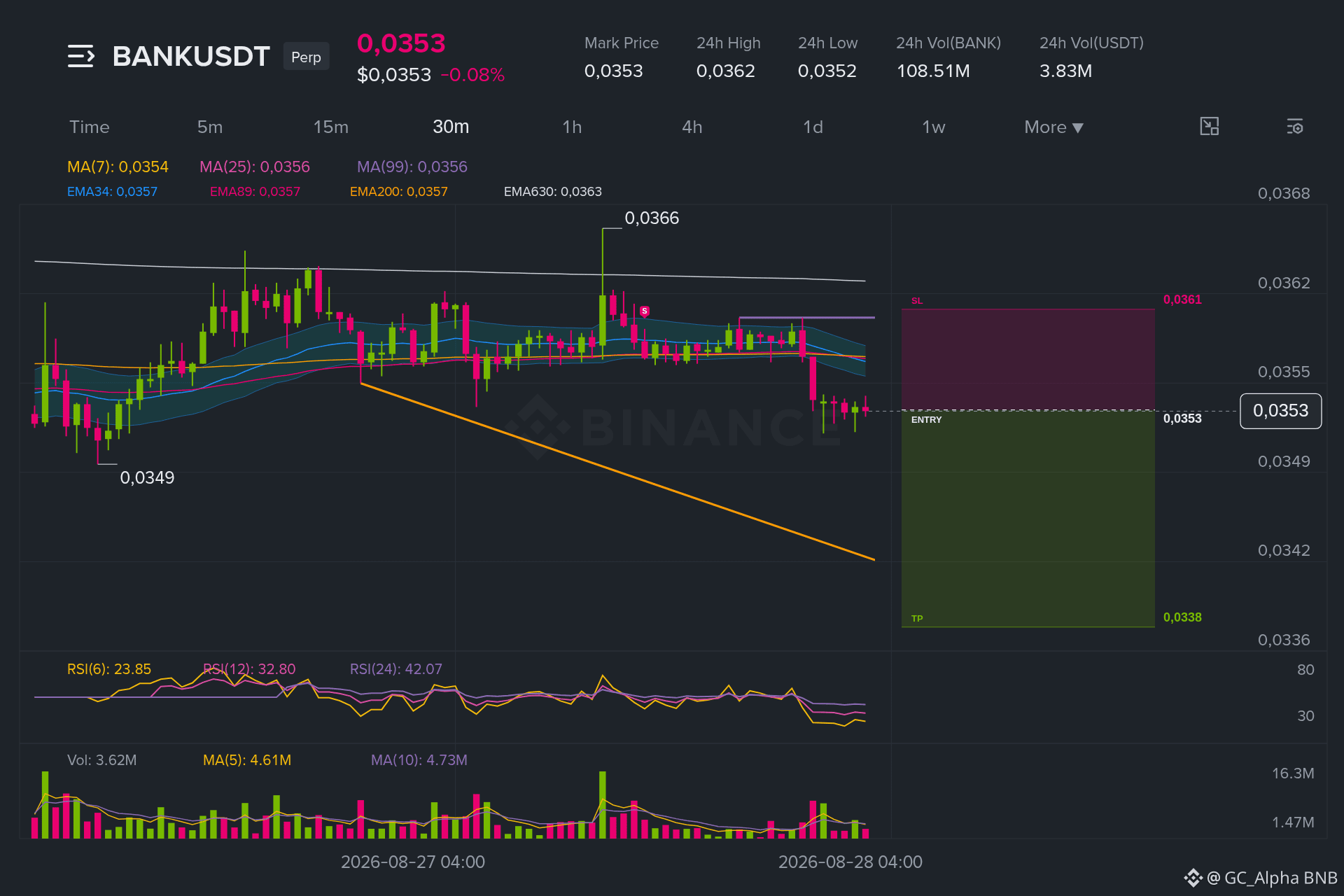Viewport: 1344px width, 896px height.
Task: Switch to the Time chart tab
Action: [x=90, y=127]
